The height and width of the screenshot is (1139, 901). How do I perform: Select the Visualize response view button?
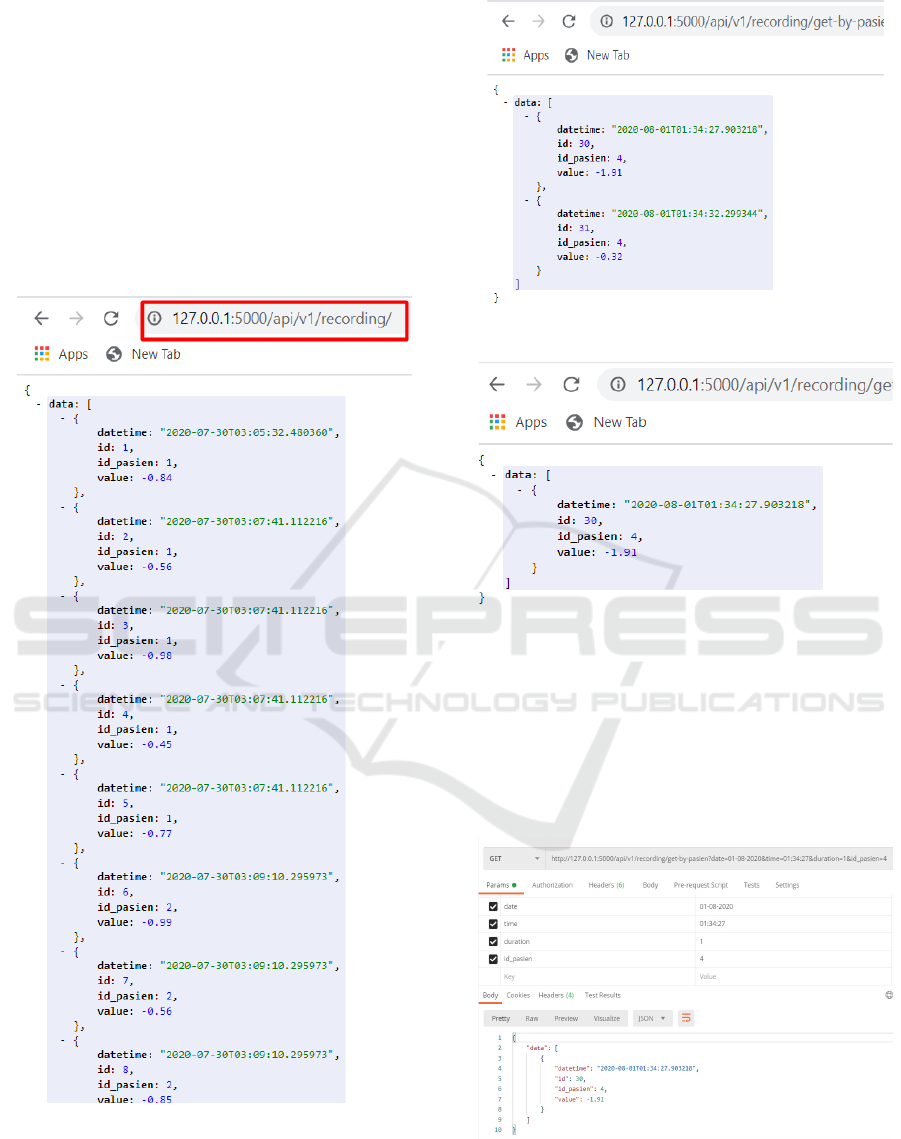606,1018
